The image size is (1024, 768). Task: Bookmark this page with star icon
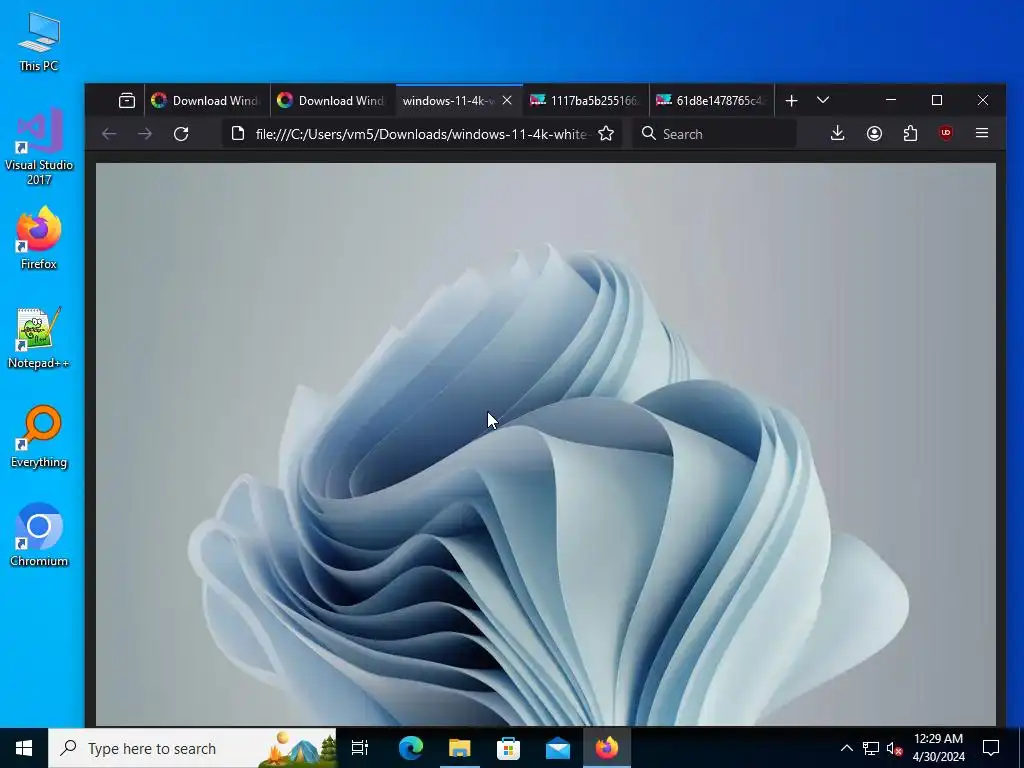(x=606, y=134)
